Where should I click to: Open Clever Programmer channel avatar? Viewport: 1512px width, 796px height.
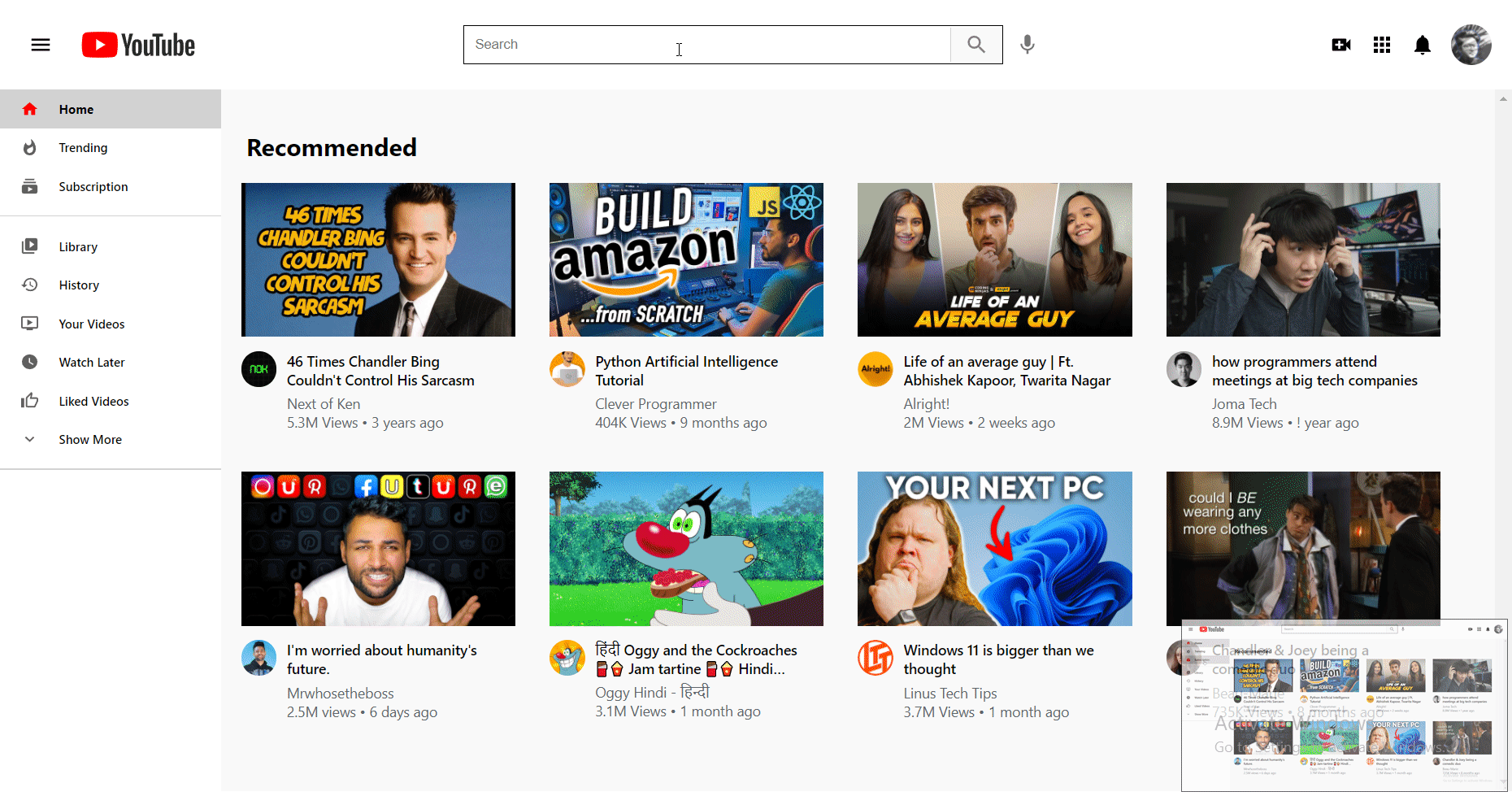[x=567, y=369]
